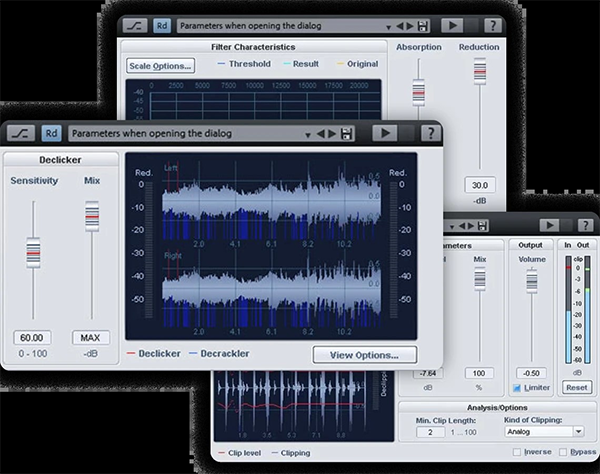600x474 pixels.
Task: Click the Rd button in the Declicker window
Action: (51, 133)
